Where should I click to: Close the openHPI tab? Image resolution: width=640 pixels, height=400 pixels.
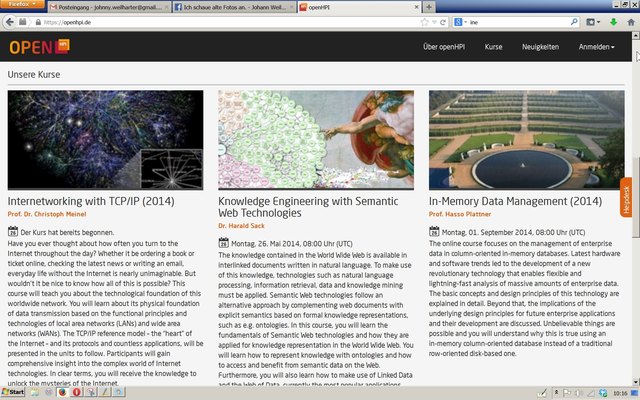(416, 7)
